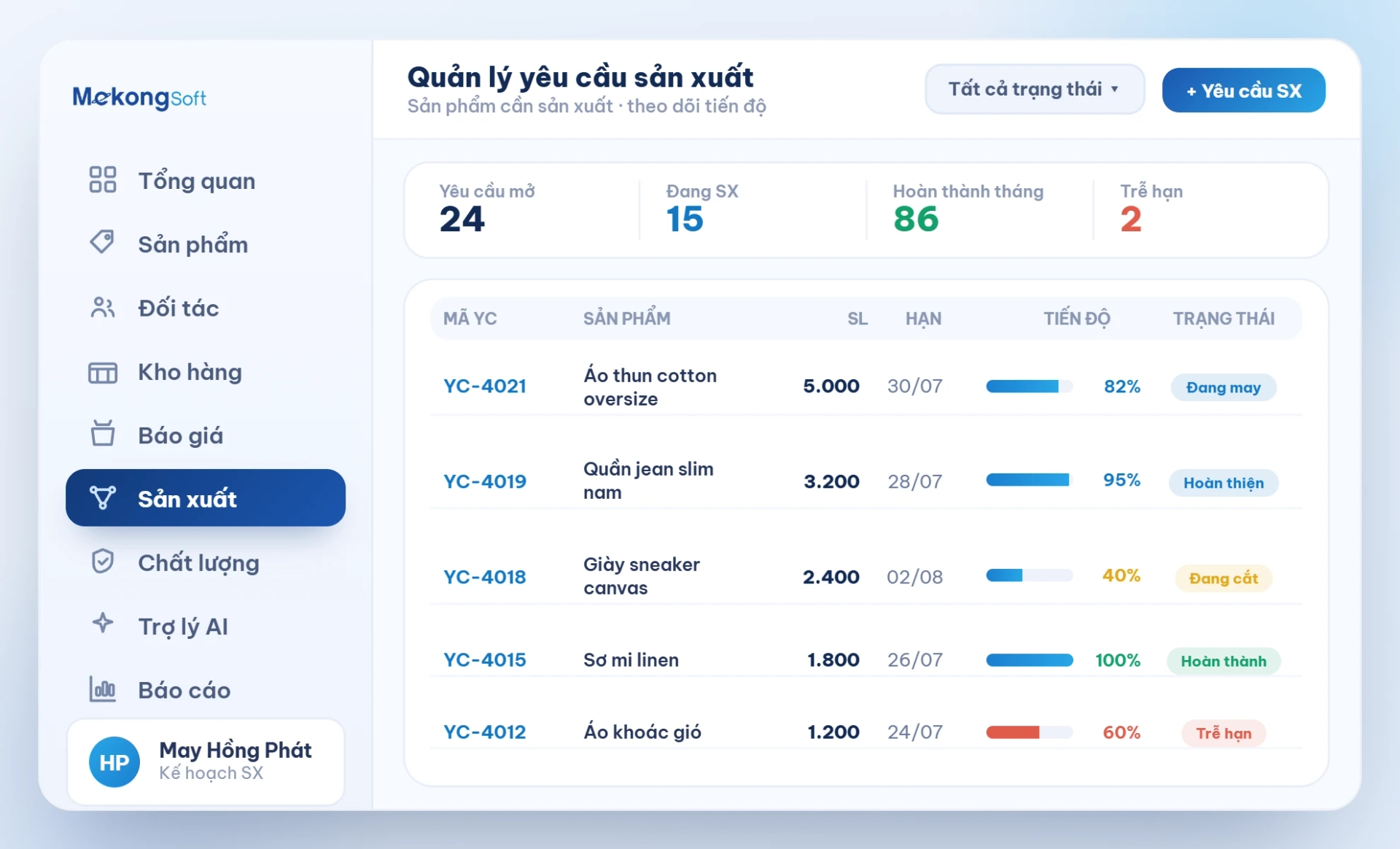The height and width of the screenshot is (849, 1400).
Task: Open the Tất cả trạng thái dropdown
Action: pos(1034,89)
